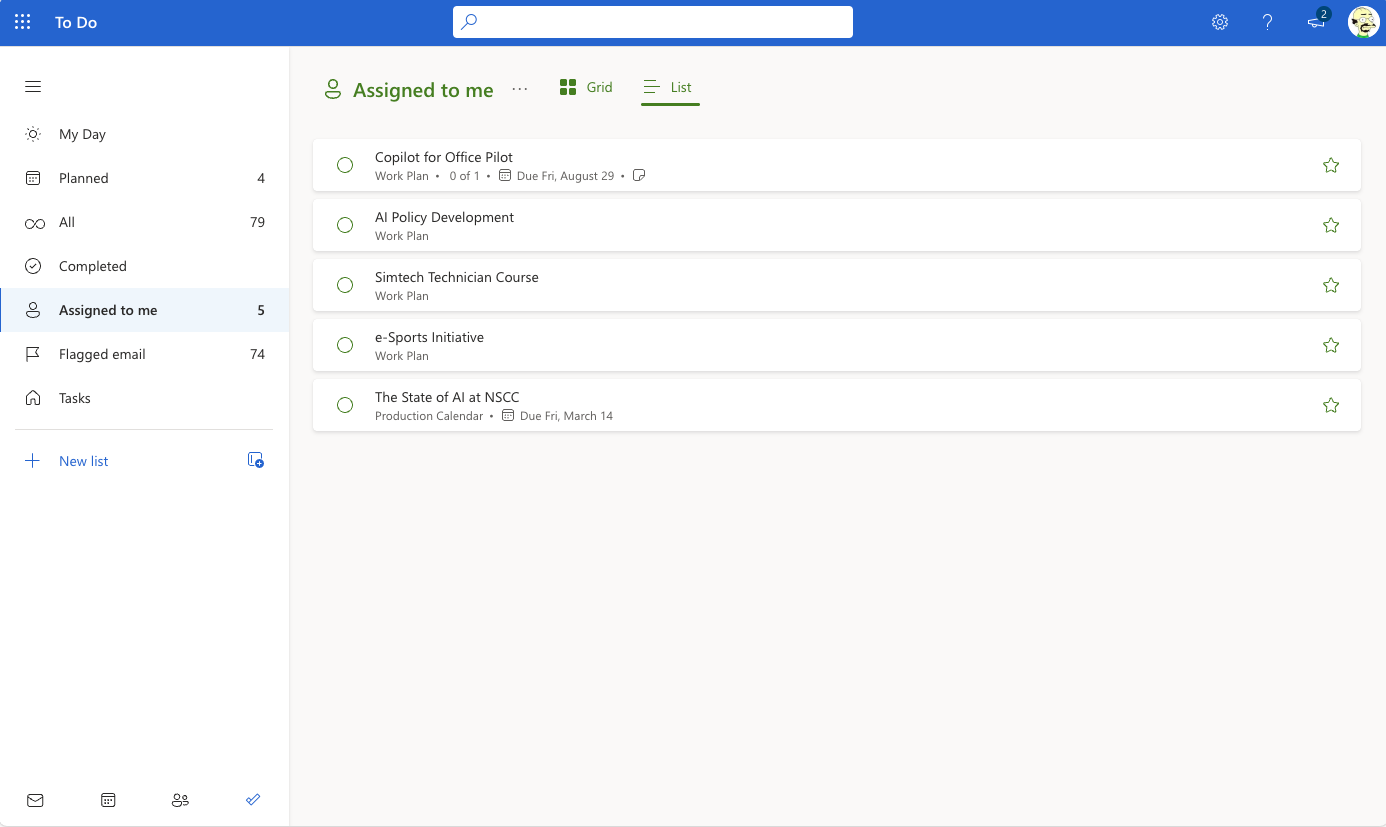Open the What's New megaphone icon
This screenshot has height=827, width=1386.
click(1316, 22)
